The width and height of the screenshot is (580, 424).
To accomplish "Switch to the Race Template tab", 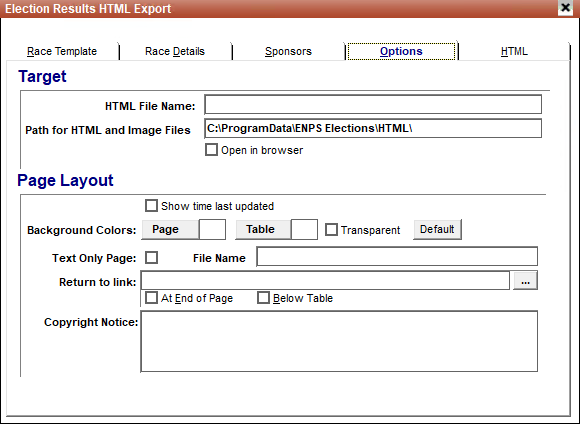I will point(62,51).
